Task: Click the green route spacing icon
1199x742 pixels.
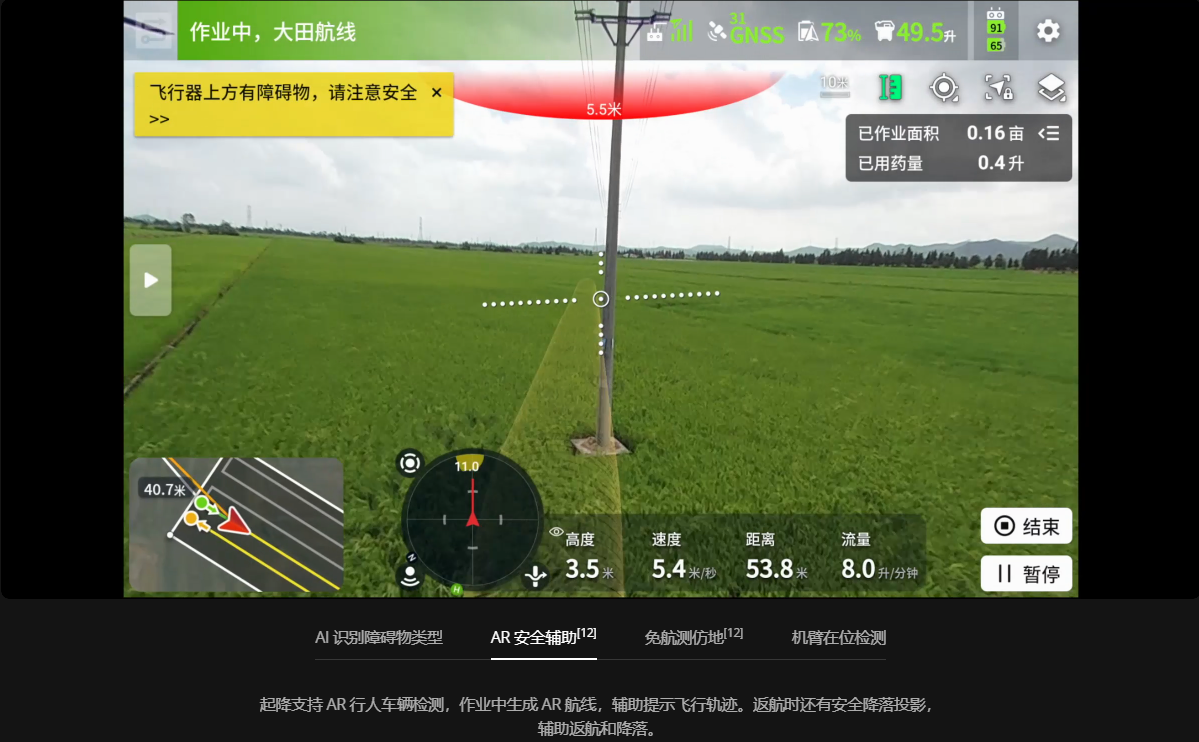Action: click(889, 88)
